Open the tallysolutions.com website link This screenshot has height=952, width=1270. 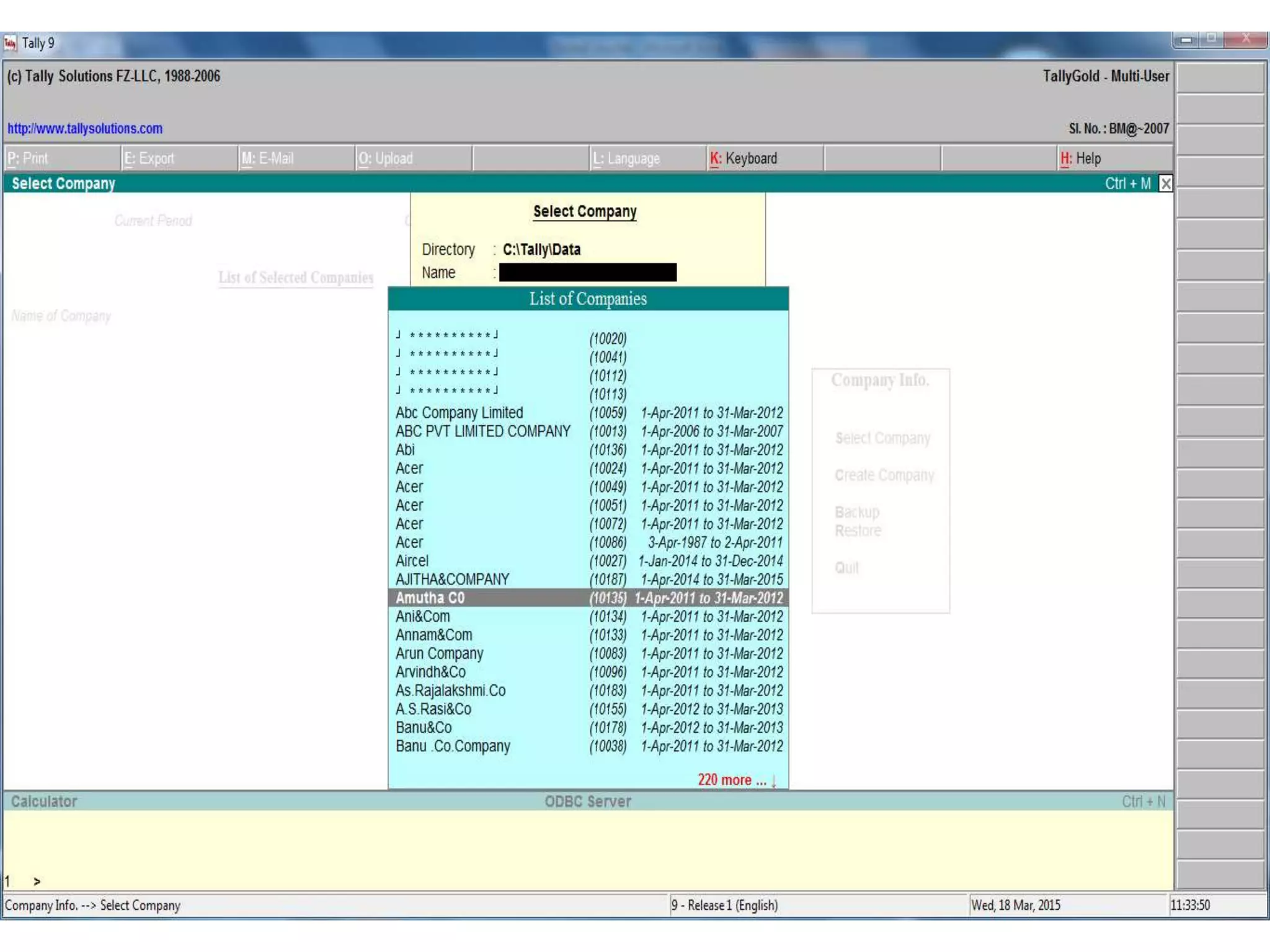[x=85, y=129]
